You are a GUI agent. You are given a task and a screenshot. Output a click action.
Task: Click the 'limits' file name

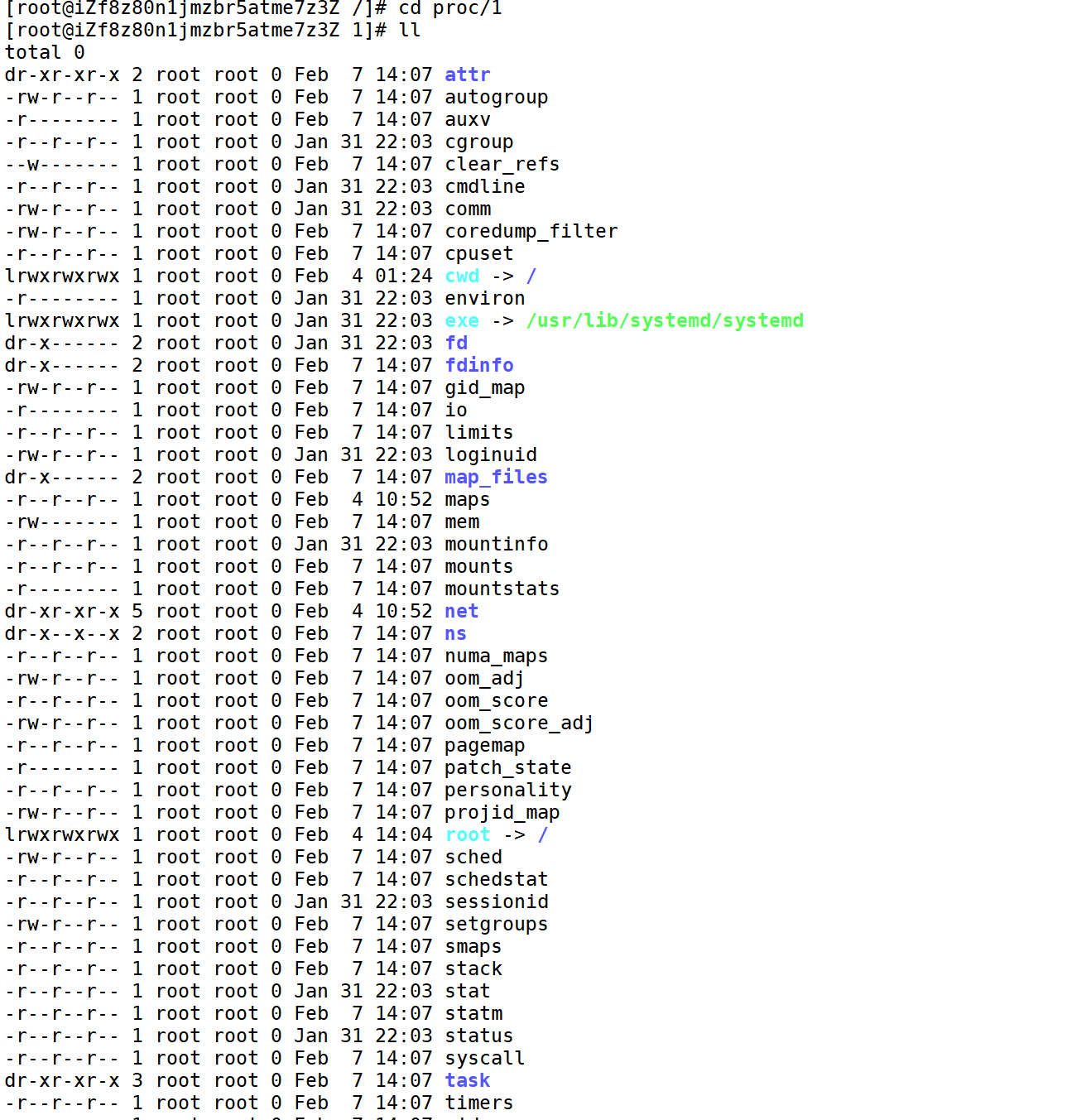[479, 432]
